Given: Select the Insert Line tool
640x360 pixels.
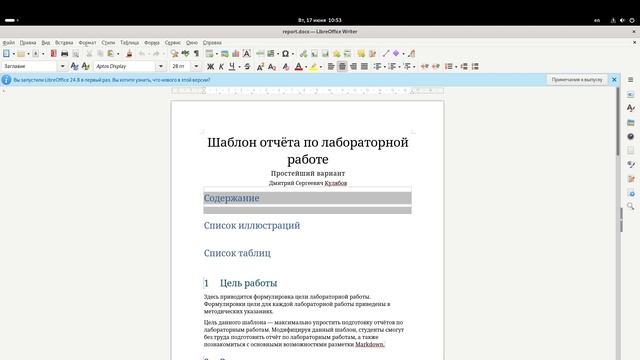Looking at the screenshot, I should coord(386,53).
